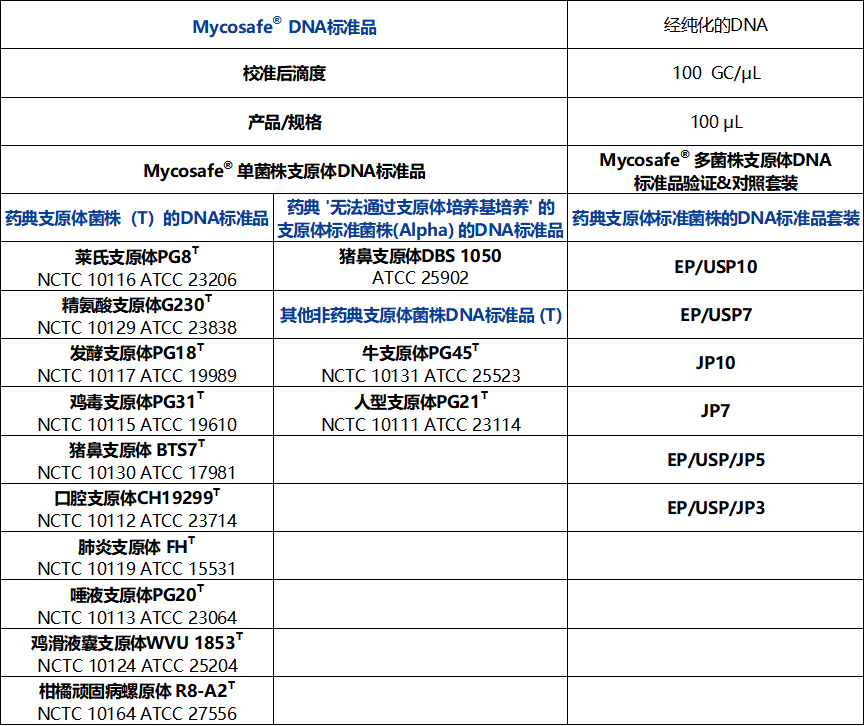Screen dimensions: 865x726
Task: Select the 猪鼻支原体DBS 1050 cell
Action: tap(420, 266)
